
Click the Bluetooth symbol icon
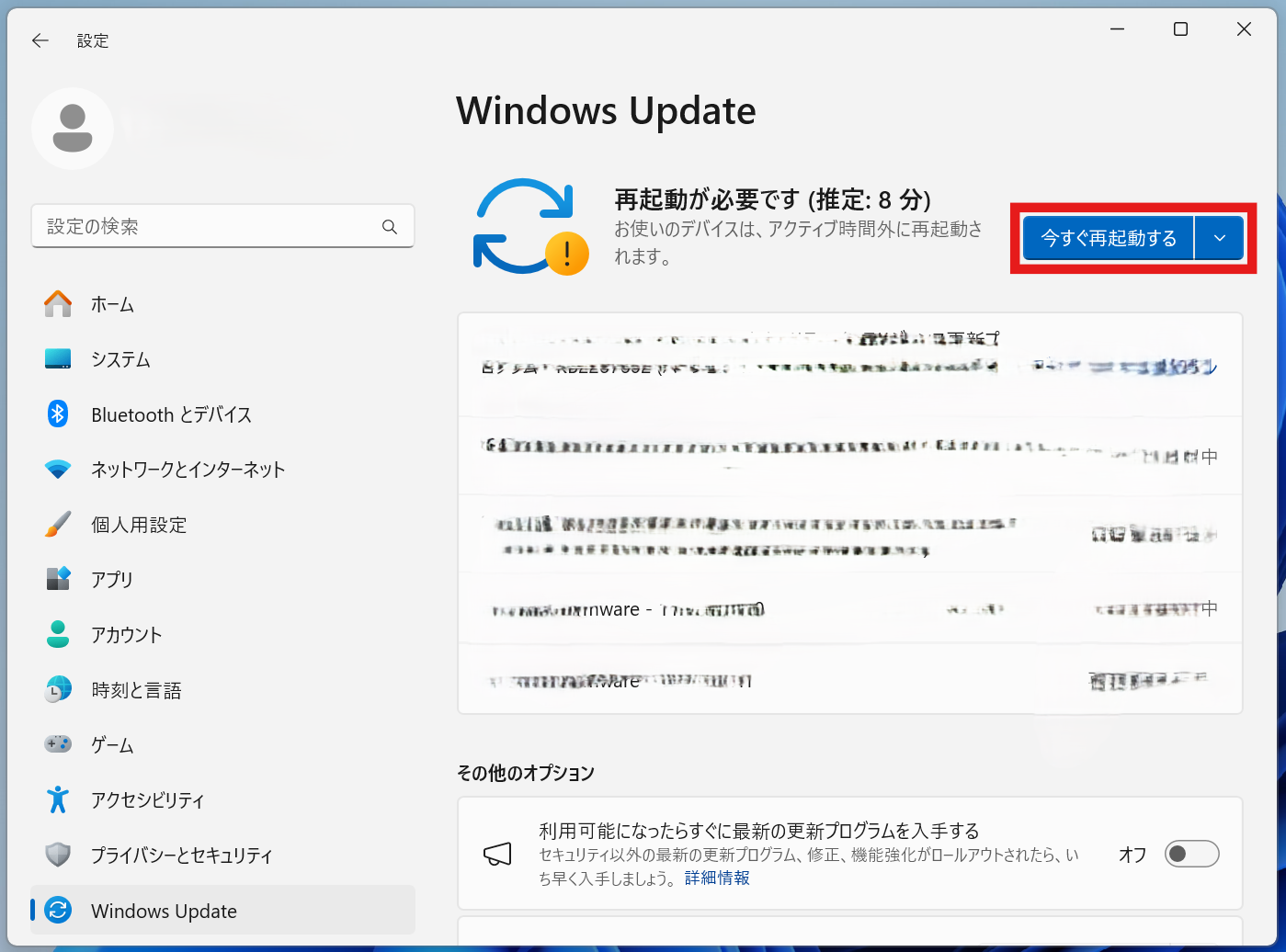pyautogui.click(x=58, y=414)
